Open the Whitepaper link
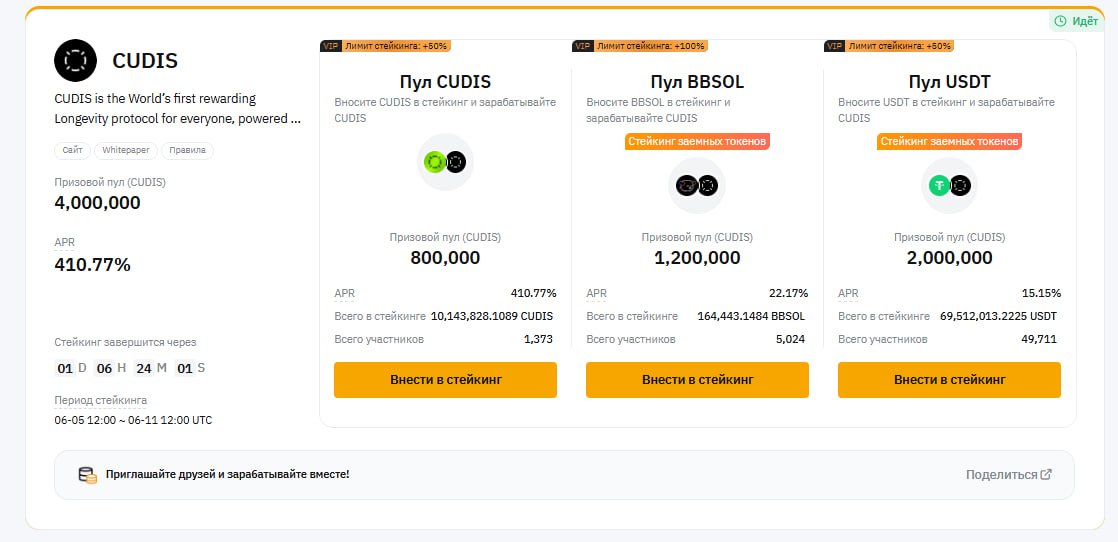1118x542 pixels. tap(125, 150)
